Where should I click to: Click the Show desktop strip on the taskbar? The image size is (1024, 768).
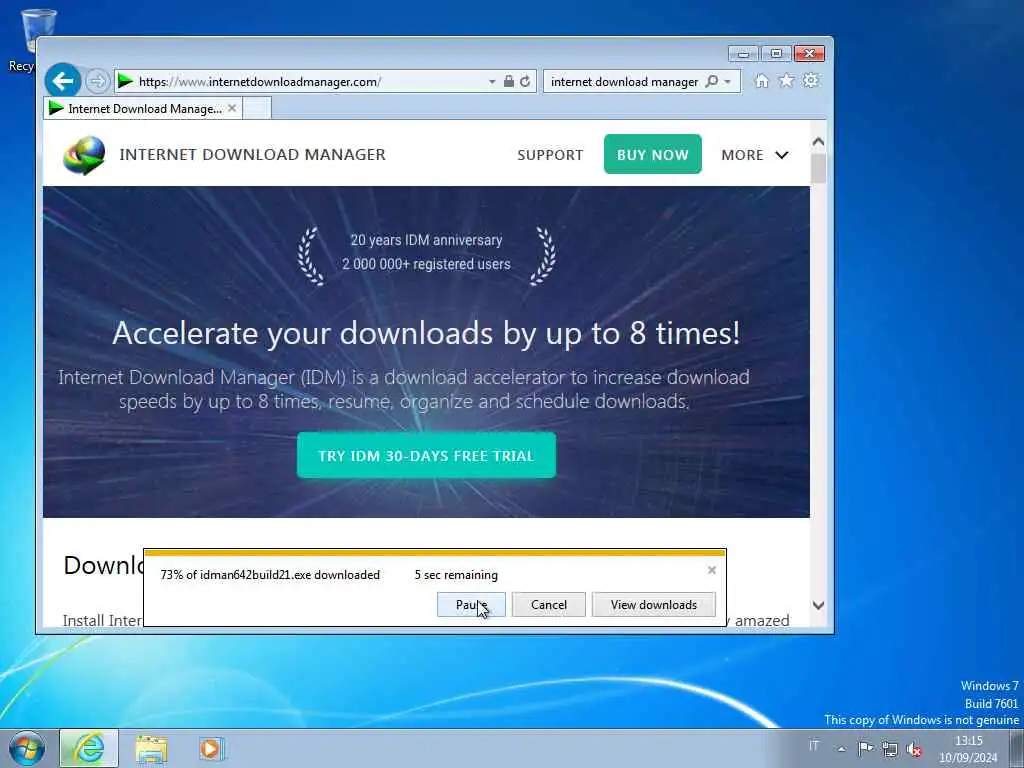pos(1017,748)
